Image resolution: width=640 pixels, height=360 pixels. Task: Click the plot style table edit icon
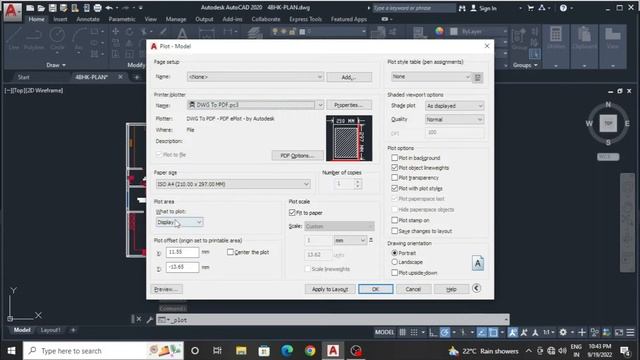[x=478, y=77]
